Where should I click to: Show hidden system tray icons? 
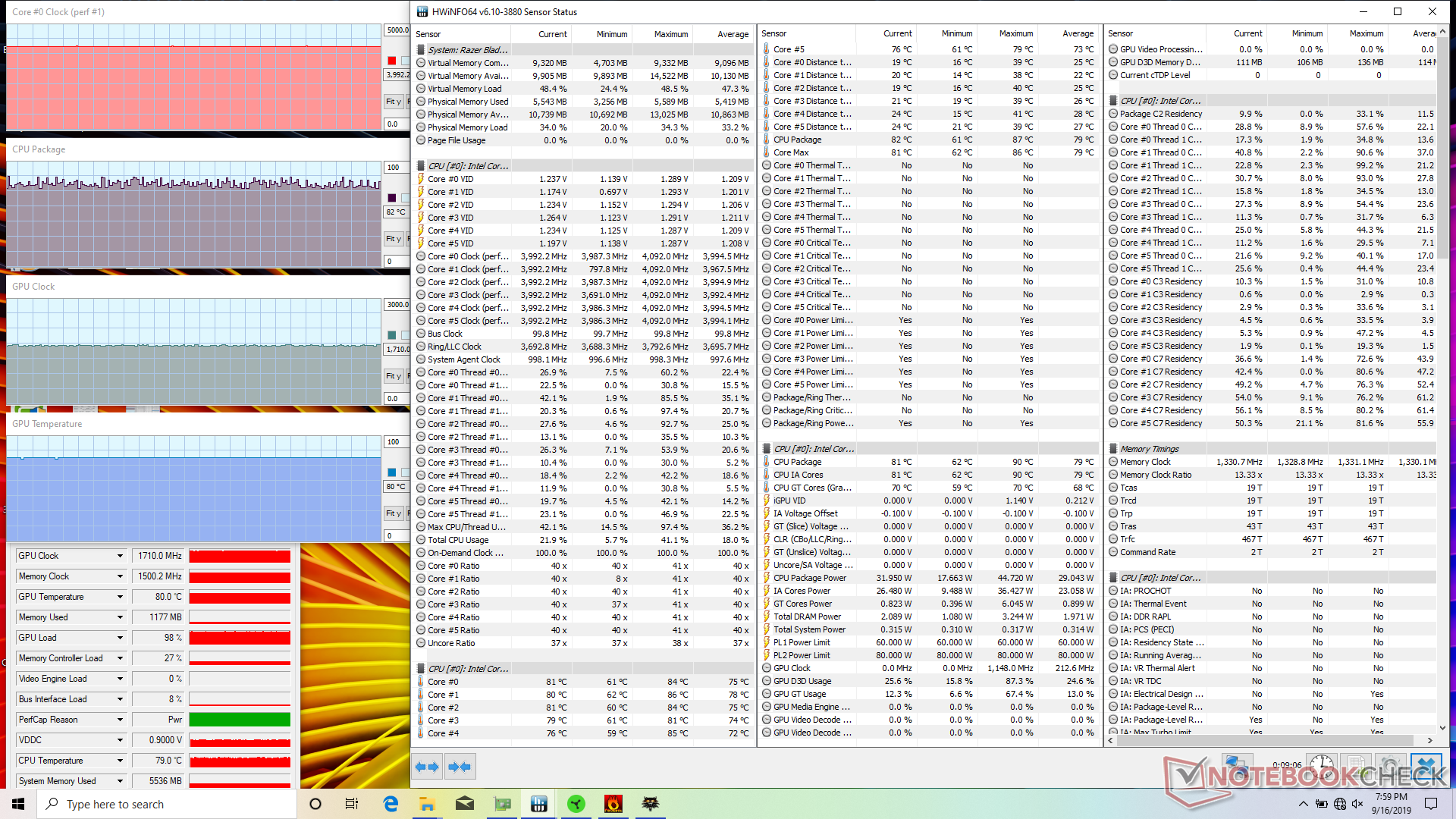click(1303, 804)
